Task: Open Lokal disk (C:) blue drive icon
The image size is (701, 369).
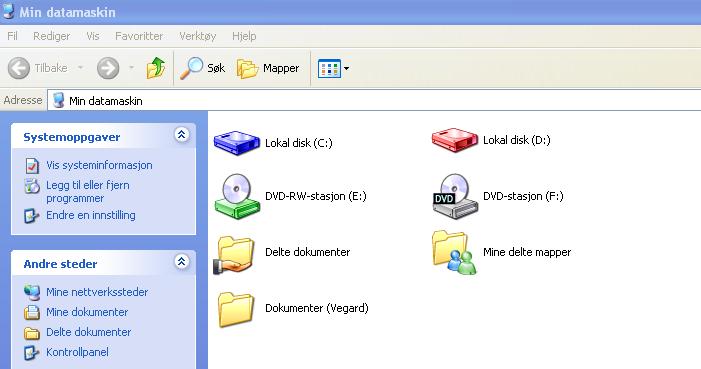Action: point(236,142)
